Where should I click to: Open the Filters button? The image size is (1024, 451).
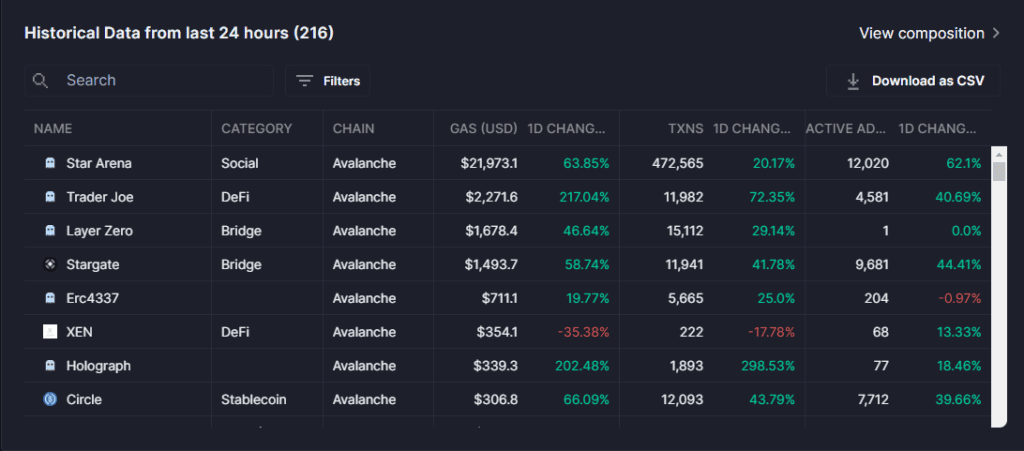point(327,81)
